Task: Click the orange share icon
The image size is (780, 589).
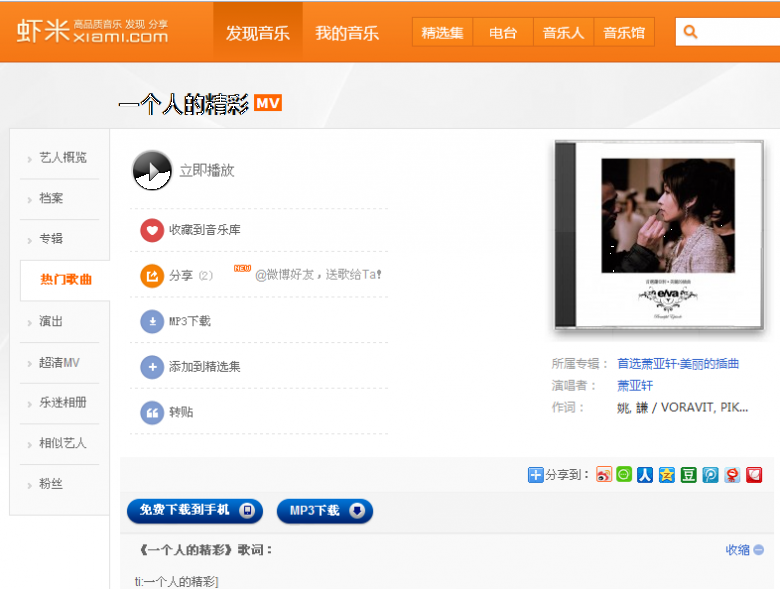Action: [x=152, y=275]
